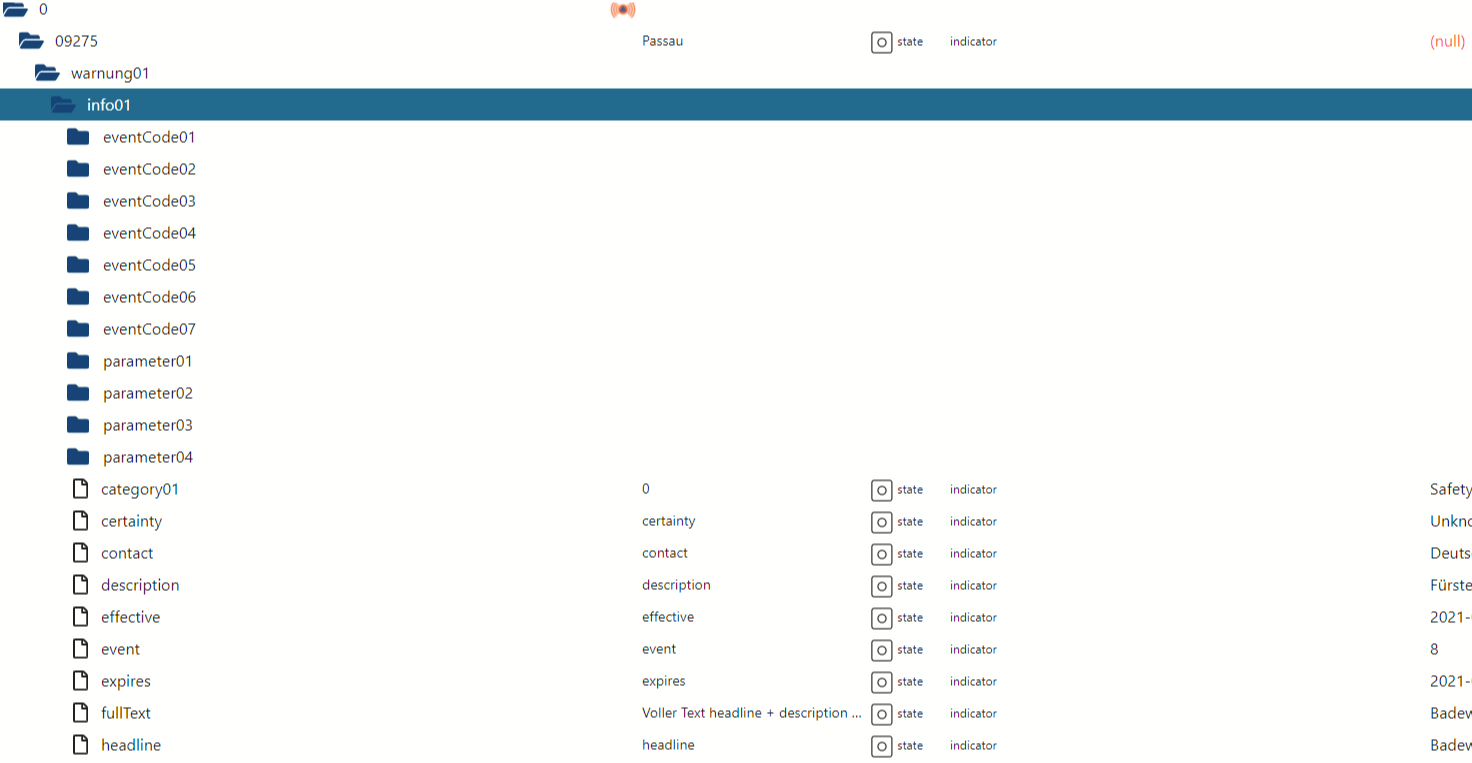Open the parameter03 folder icon
Screen dimensions: 1472x763
[x=78, y=425]
